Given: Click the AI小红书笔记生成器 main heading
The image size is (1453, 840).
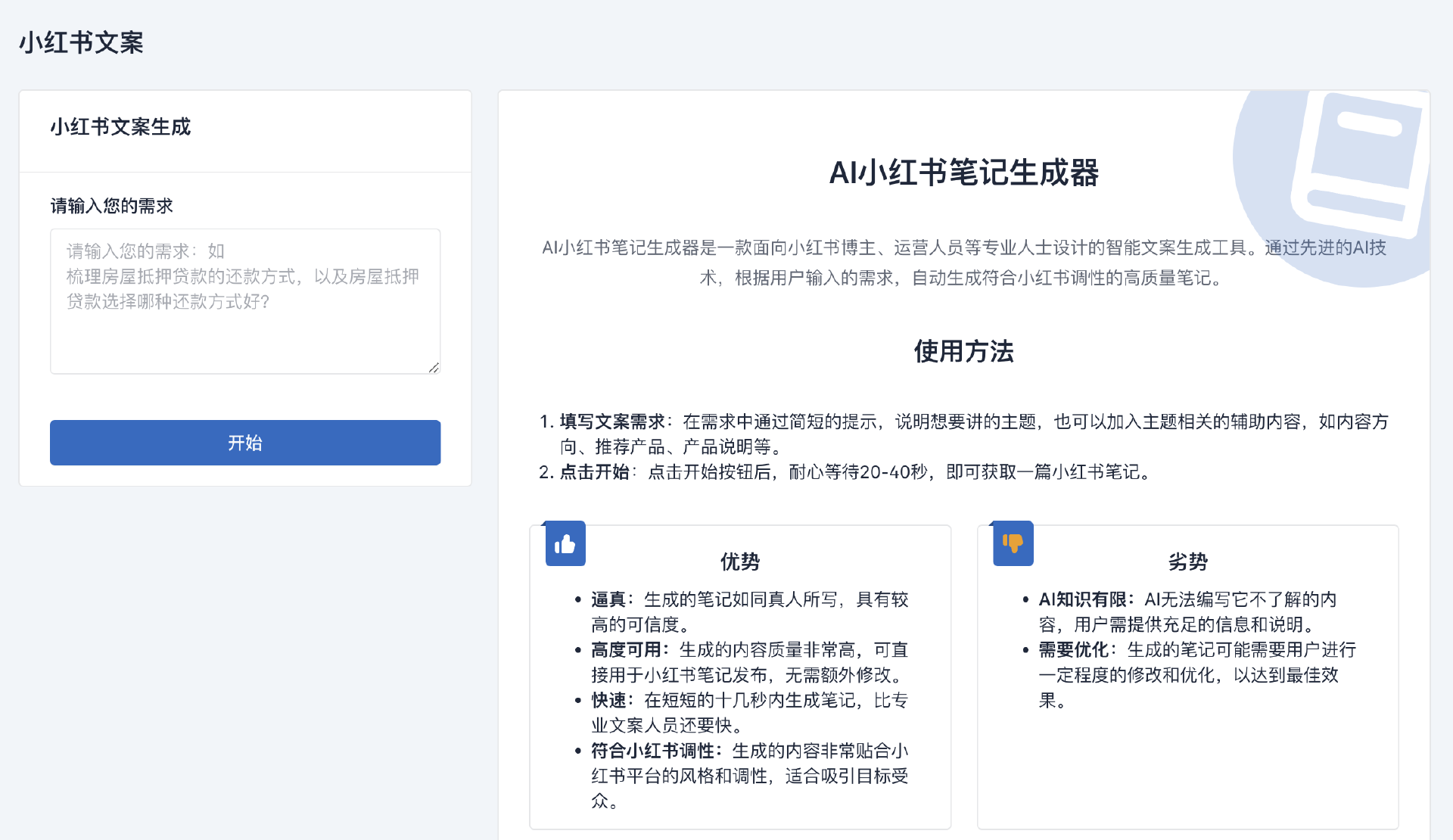Looking at the screenshot, I should [963, 173].
